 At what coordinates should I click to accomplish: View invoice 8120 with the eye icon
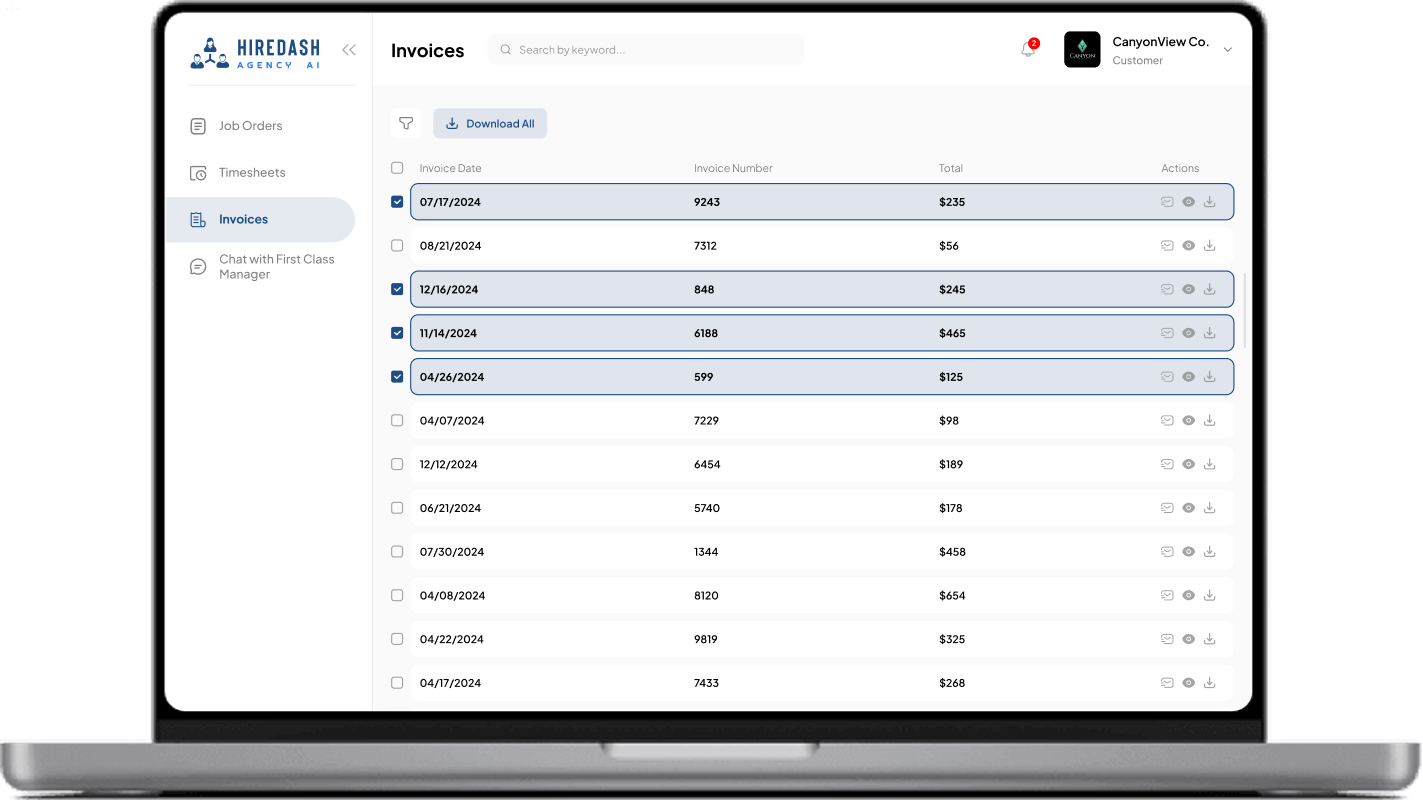tap(1189, 595)
